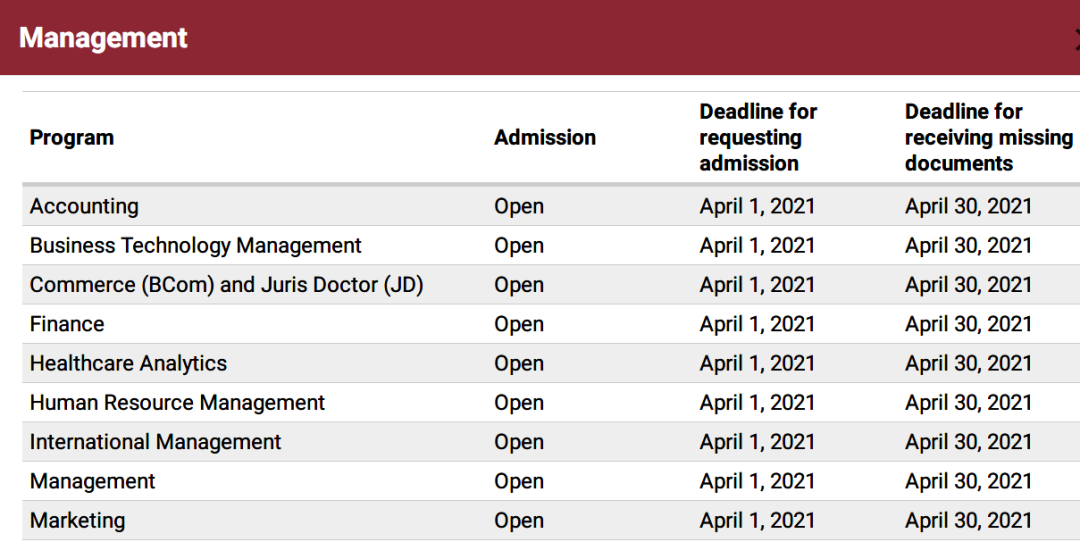Image resolution: width=1080 pixels, height=542 pixels.
Task: Click April 1, 2021 deadline for Finance
Action: click(757, 324)
